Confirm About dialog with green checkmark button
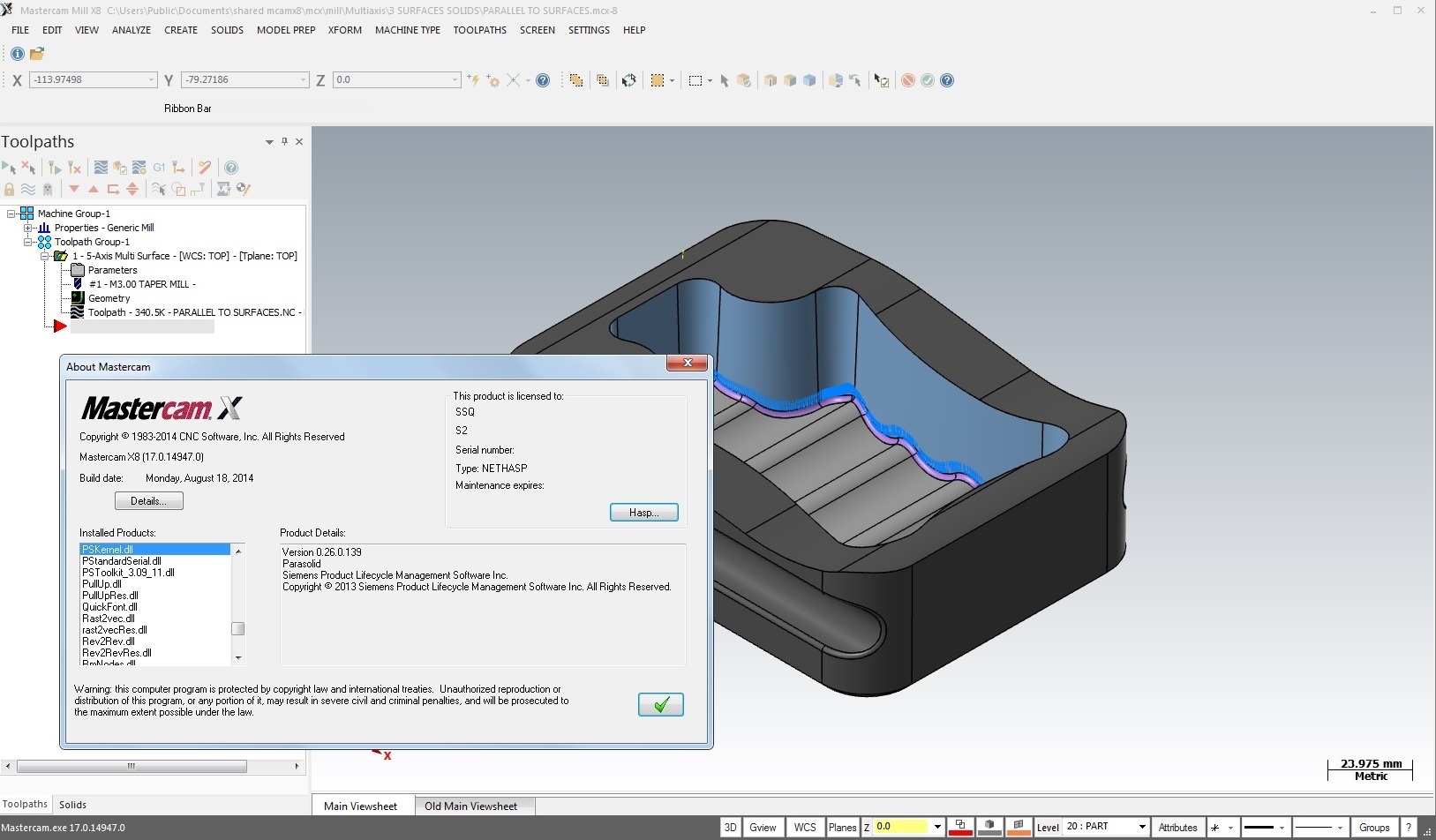1436x840 pixels. click(x=661, y=704)
